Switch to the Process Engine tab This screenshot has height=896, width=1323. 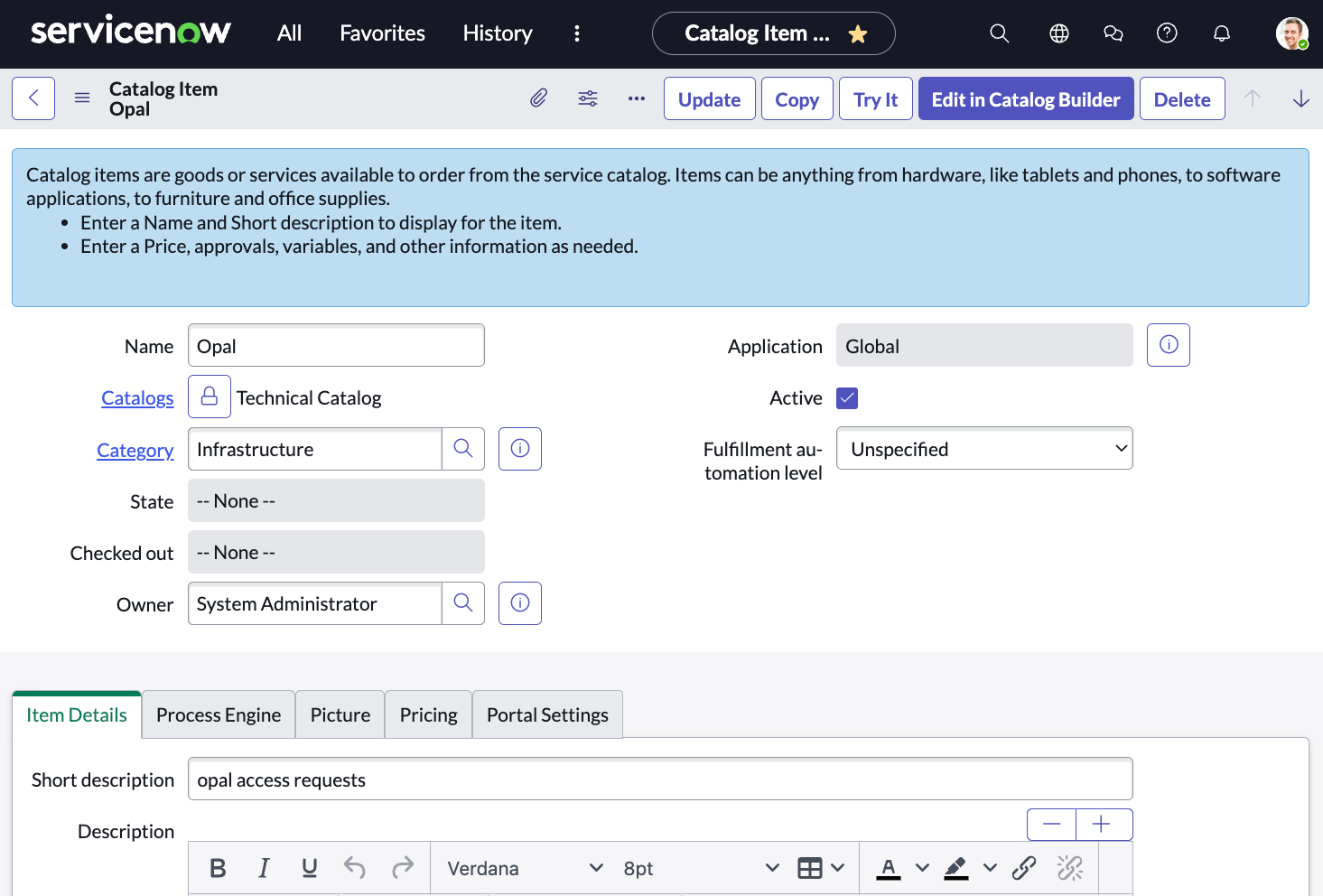pos(219,714)
